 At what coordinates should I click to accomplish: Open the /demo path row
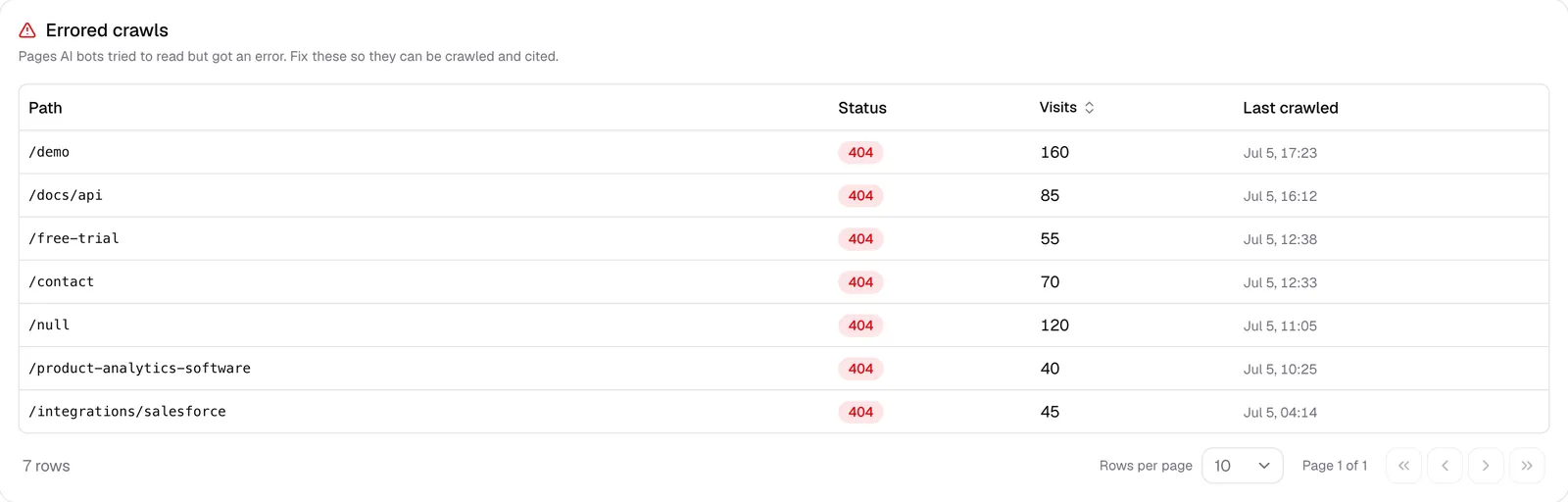783,152
